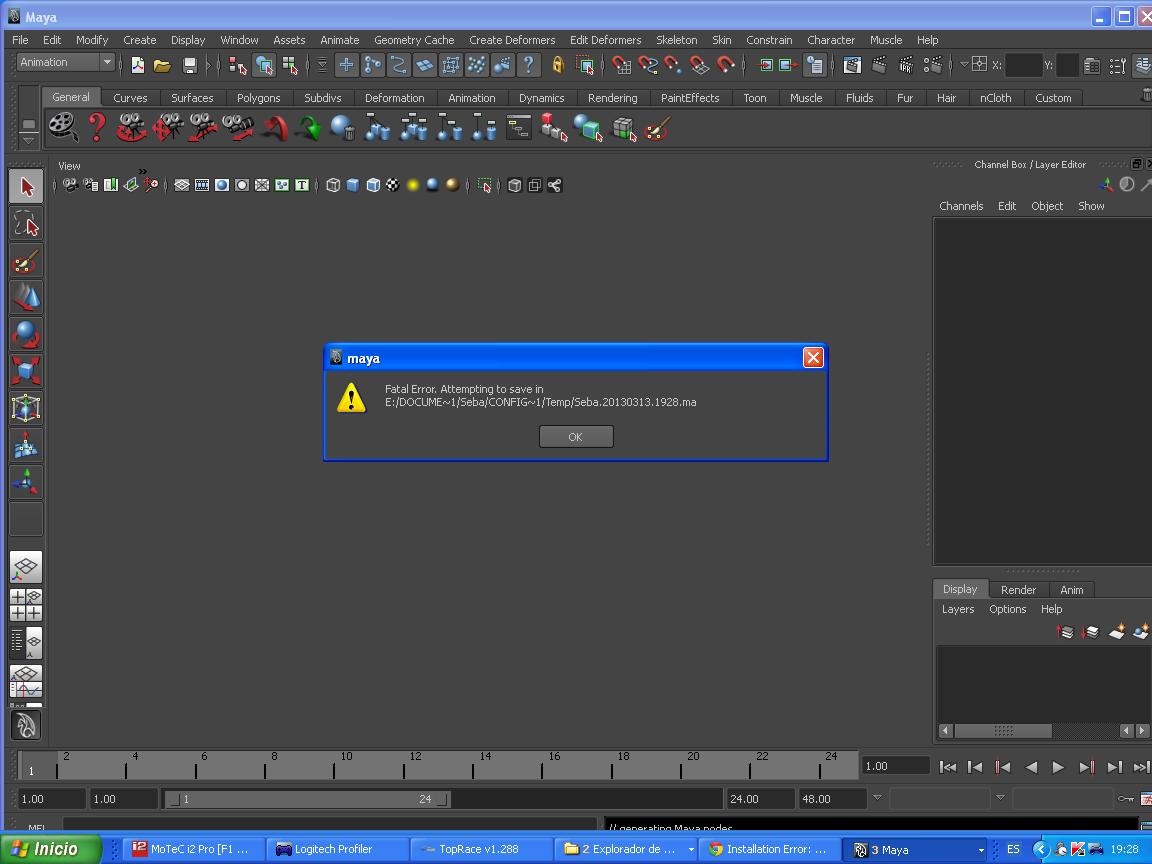Click the layer editor horizontal scrollbar
The image size is (1152, 864).
1003,730
